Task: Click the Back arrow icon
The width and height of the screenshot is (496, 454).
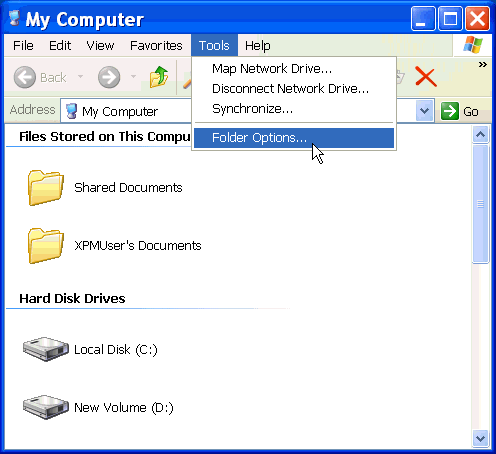Action: [25, 77]
